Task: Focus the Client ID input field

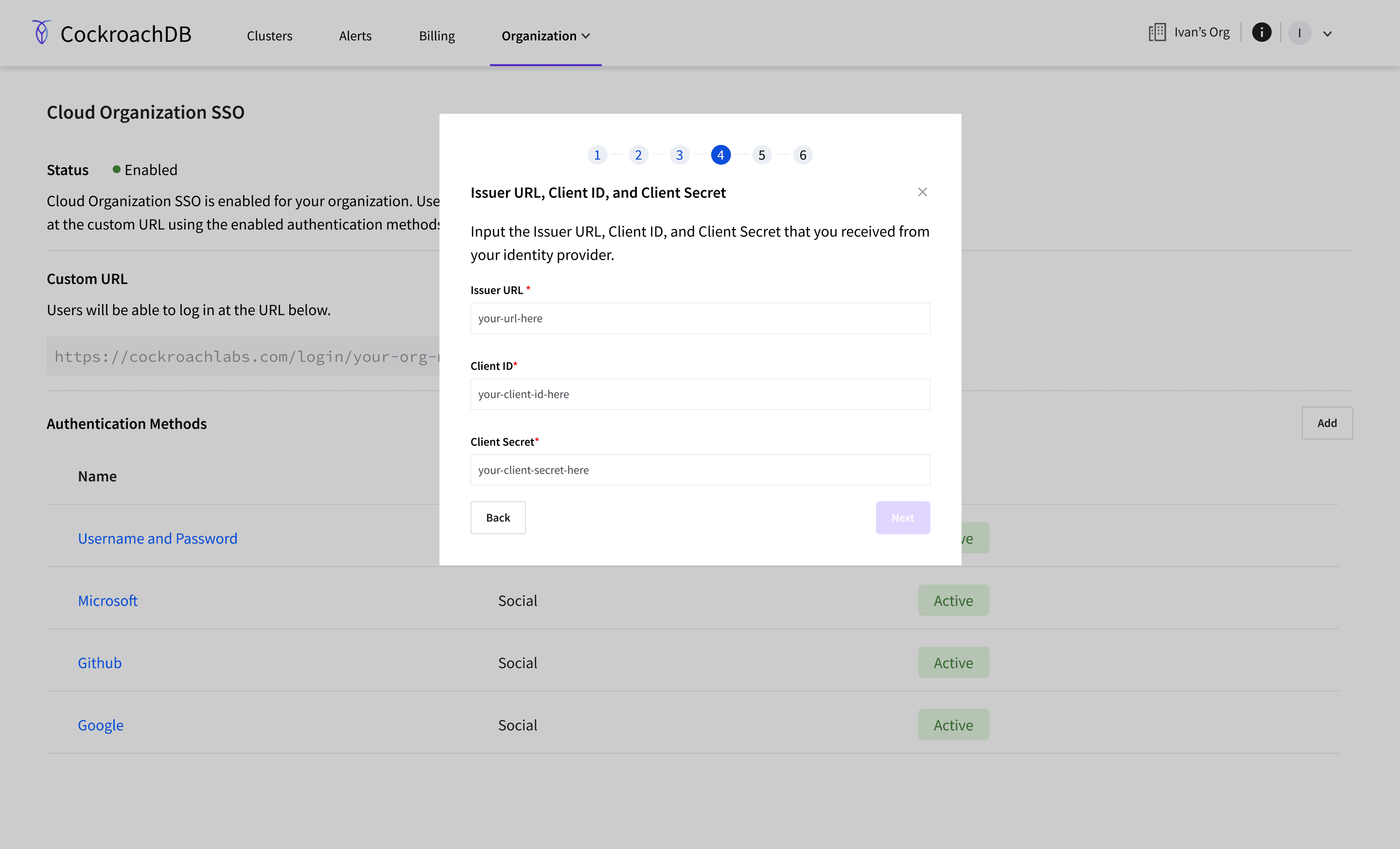Action: click(x=700, y=394)
